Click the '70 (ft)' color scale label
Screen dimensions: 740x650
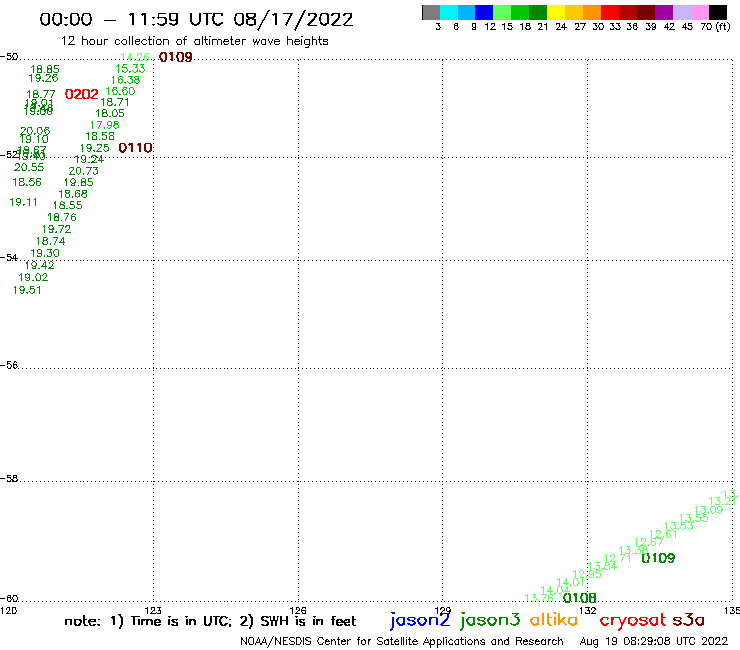click(x=715, y=27)
